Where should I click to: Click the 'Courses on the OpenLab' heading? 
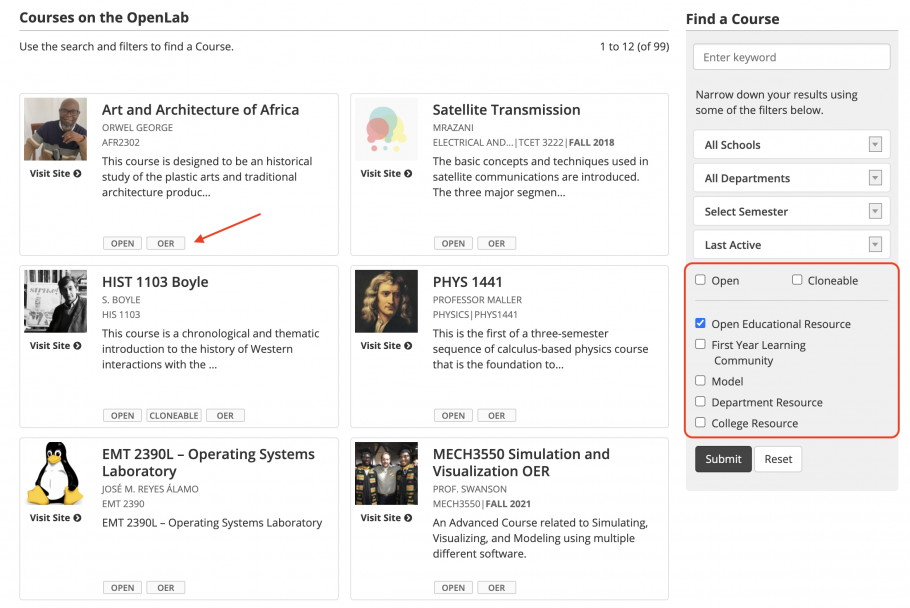[104, 17]
